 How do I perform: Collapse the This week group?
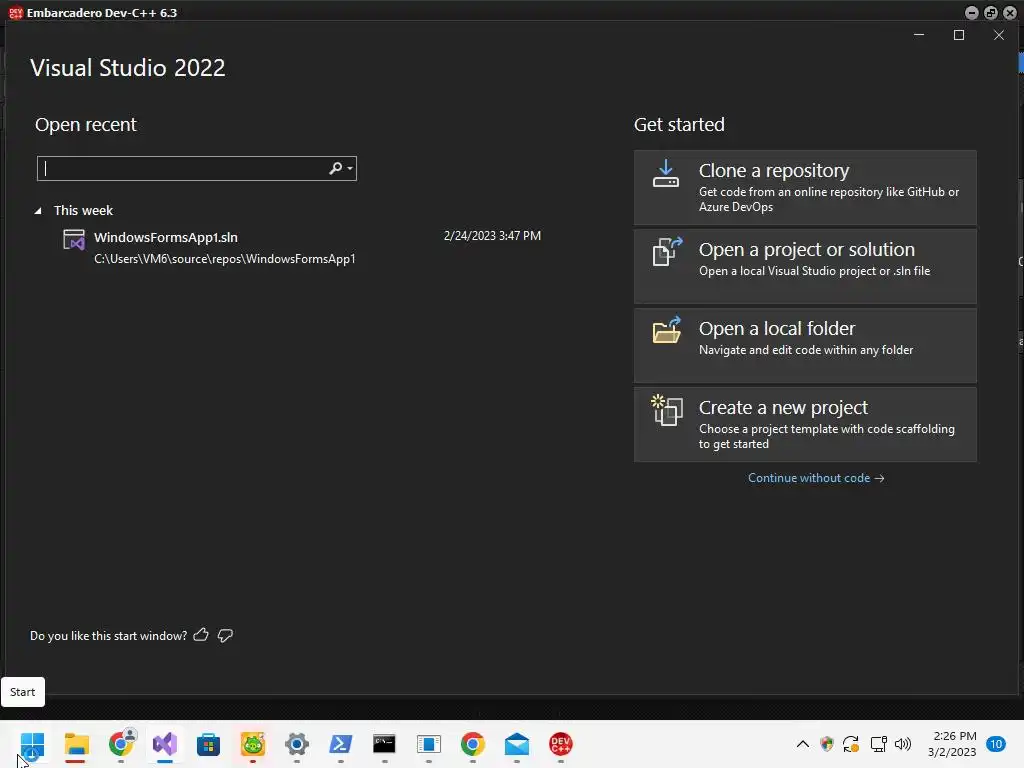pyautogui.click(x=38, y=210)
